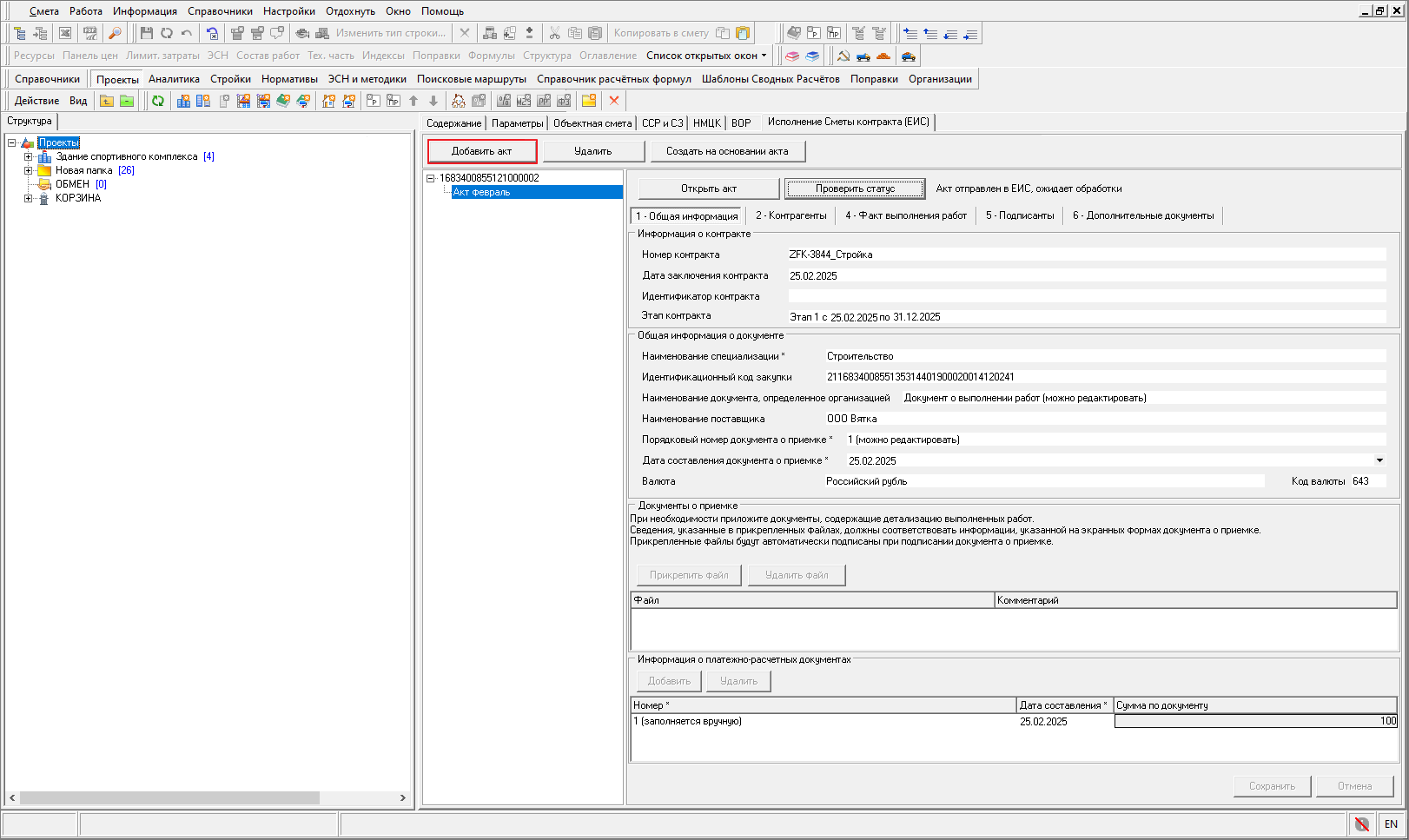Click the red X delete icon

coord(614,101)
